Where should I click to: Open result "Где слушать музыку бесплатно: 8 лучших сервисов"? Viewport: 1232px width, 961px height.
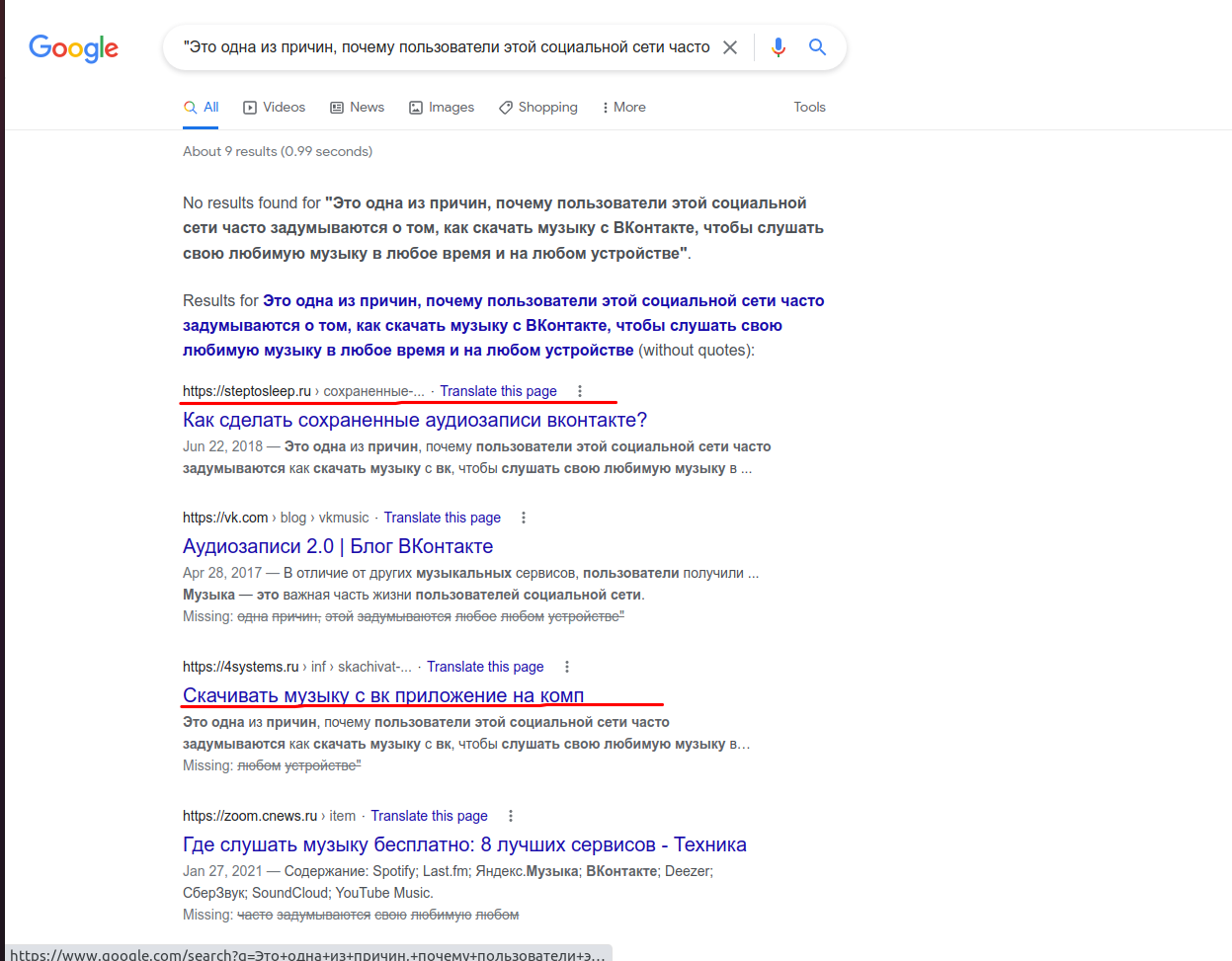pos(464,844)
